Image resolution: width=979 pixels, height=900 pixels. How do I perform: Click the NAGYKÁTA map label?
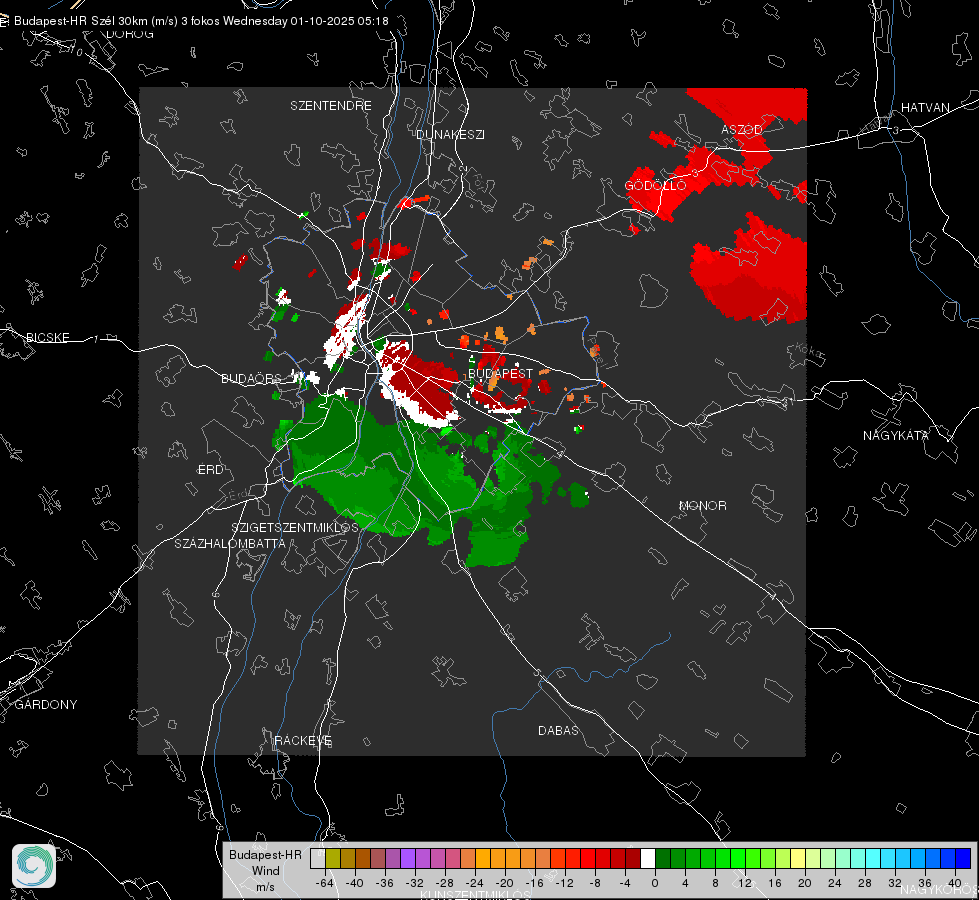pyautogui.click(x=895, y=435)
